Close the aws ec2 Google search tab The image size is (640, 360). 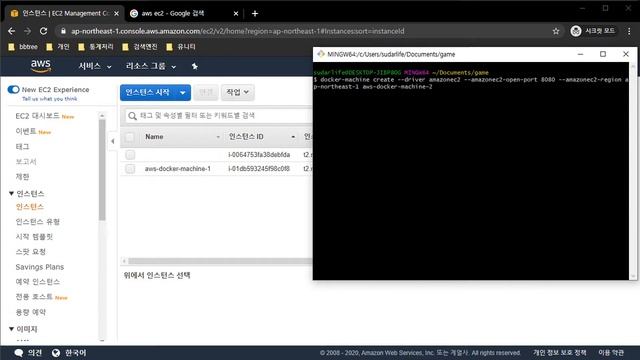pyautogui.click(x=236, y=13)
